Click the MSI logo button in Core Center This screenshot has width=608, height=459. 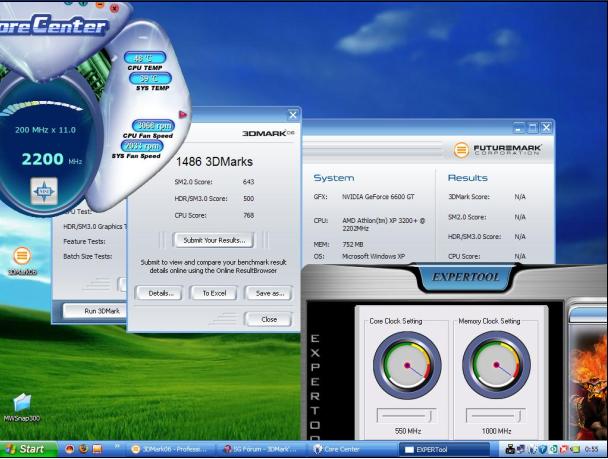pyautogui.click(x=44, y=189)
